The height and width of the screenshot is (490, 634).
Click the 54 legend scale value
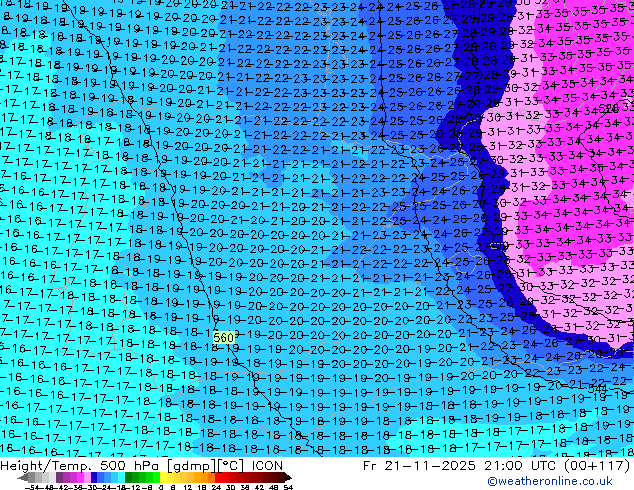point(289,487)
